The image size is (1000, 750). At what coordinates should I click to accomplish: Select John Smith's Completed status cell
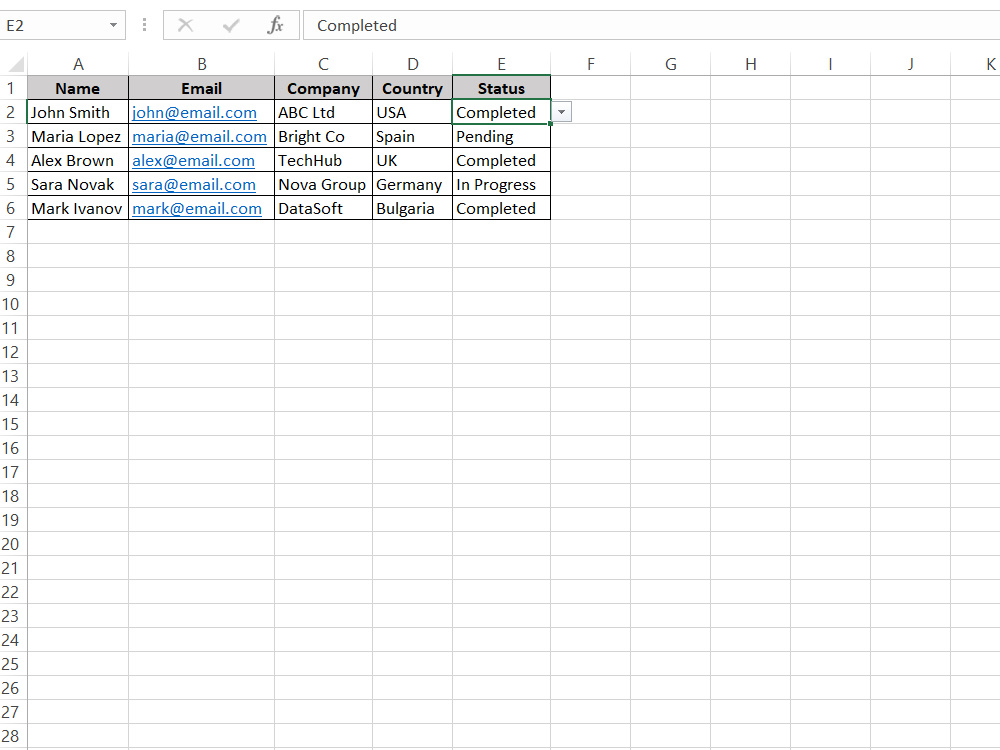pos(501,112)
